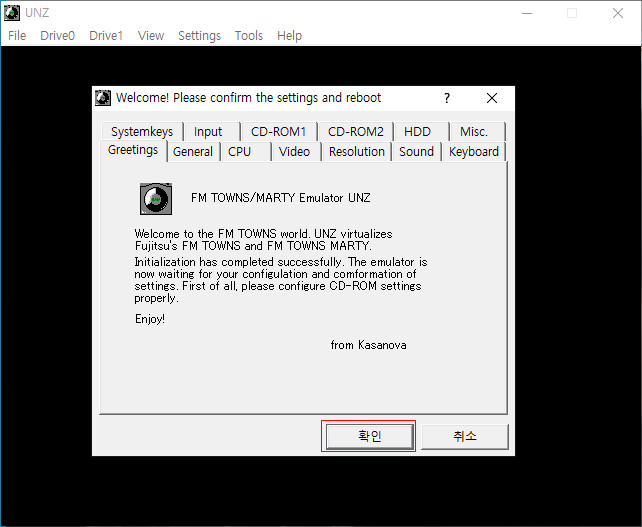The image size is (642, 527).
Task: Click the dialog title bar UNZ icon
Action: point(103,98)
